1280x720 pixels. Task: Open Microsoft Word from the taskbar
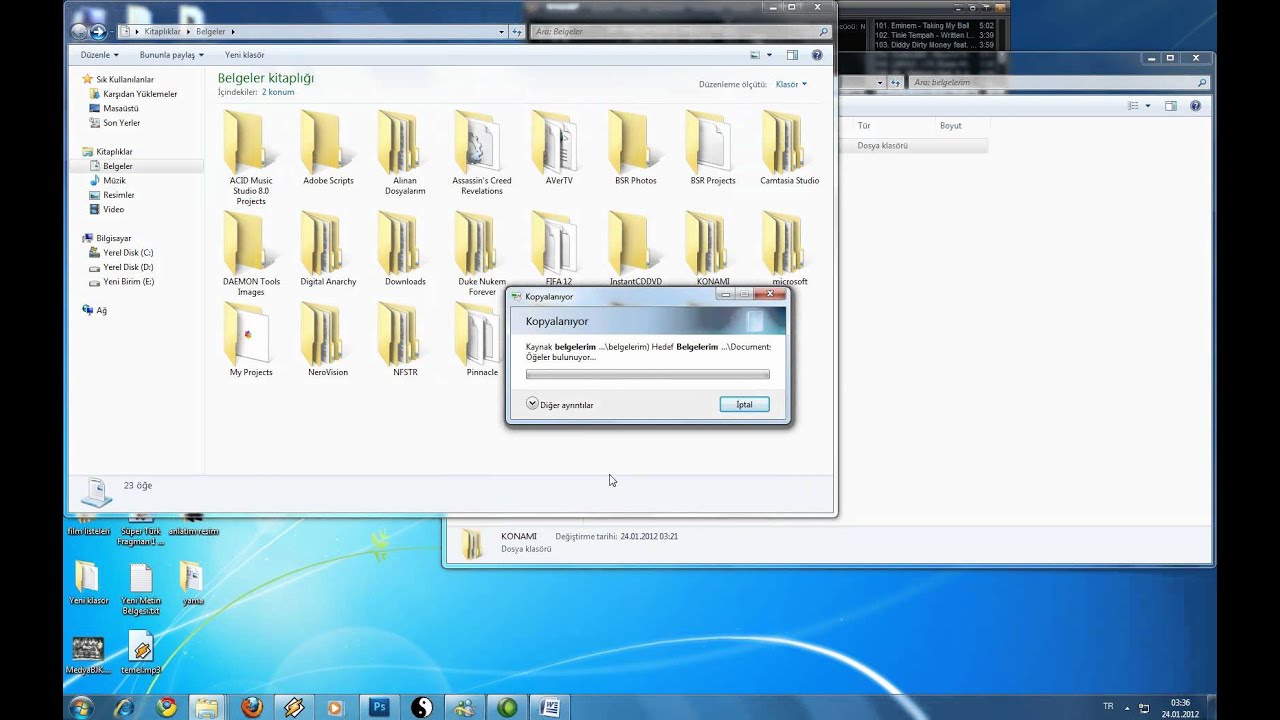(x=549, y=707)
